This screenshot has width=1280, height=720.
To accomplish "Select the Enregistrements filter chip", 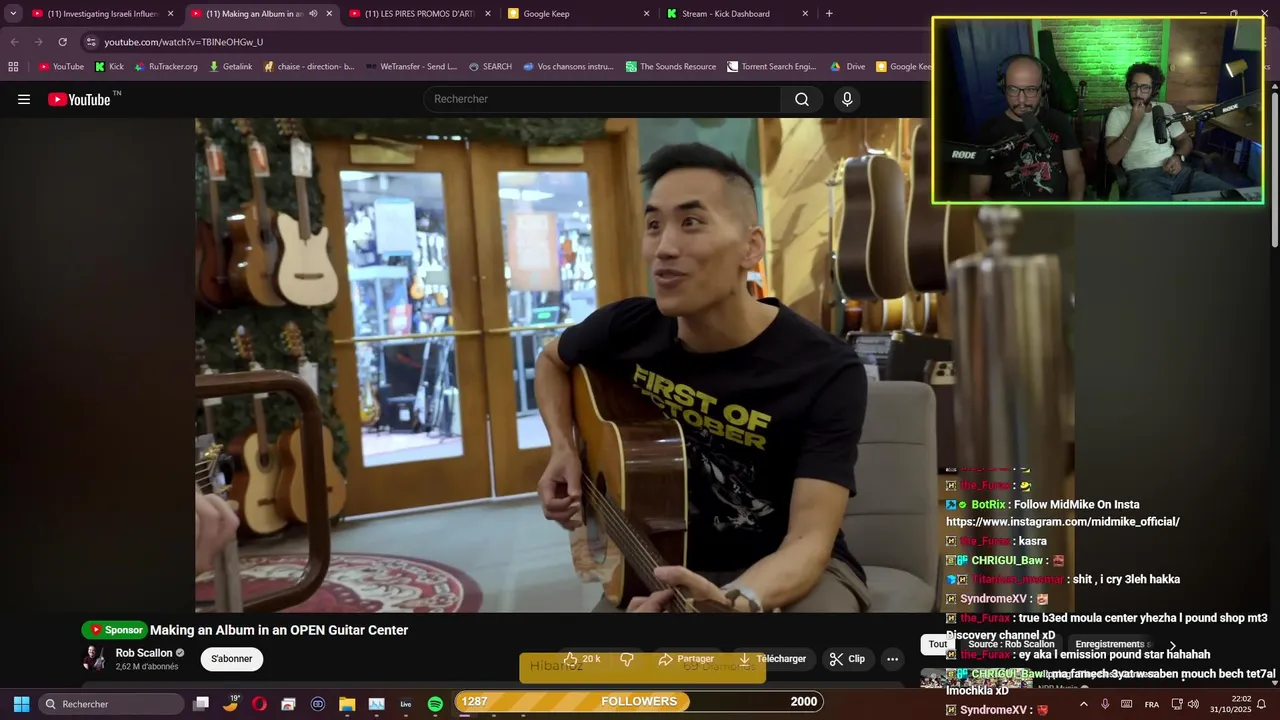I will click(1110, 644).
